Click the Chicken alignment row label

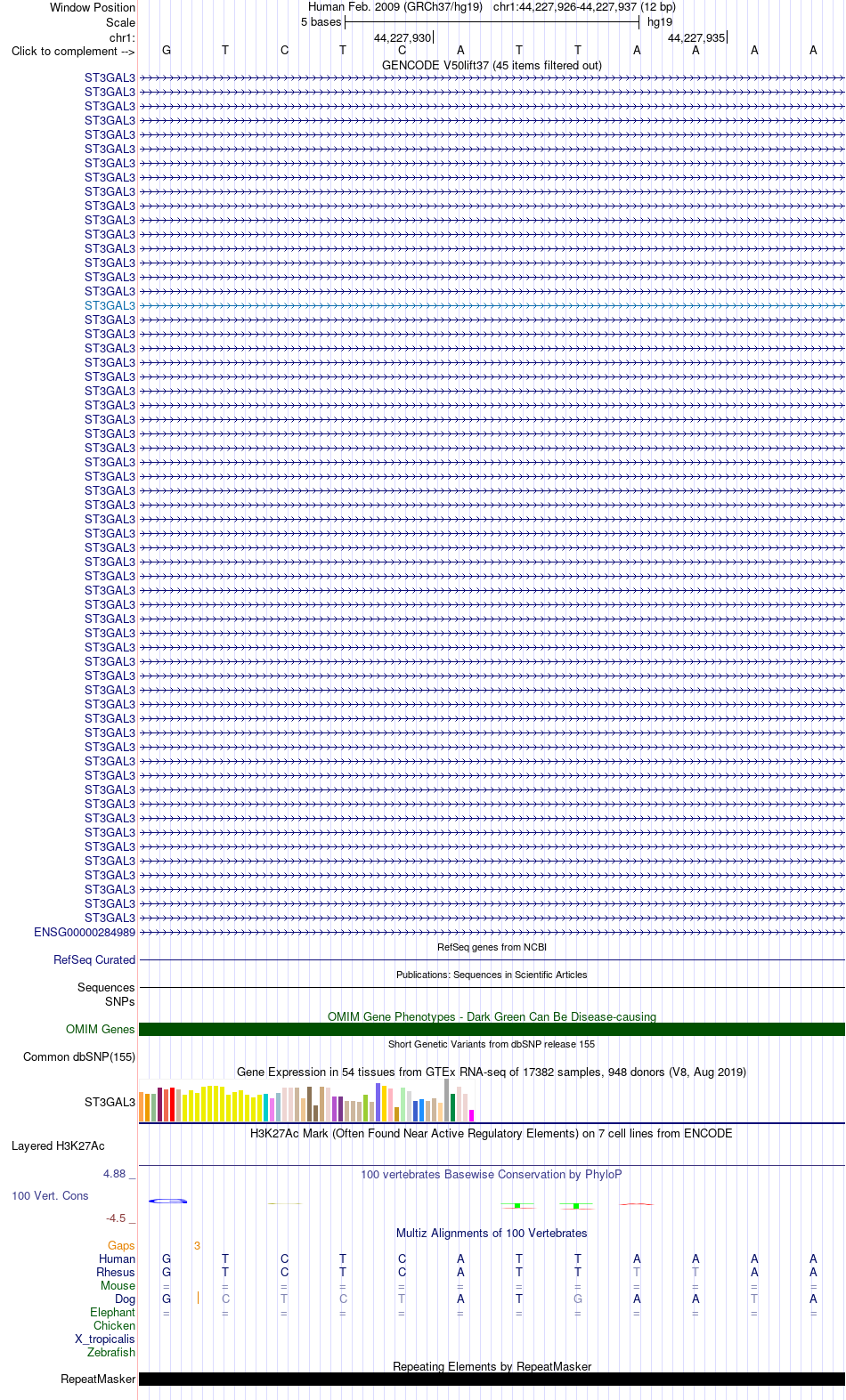pos(114,1325)
